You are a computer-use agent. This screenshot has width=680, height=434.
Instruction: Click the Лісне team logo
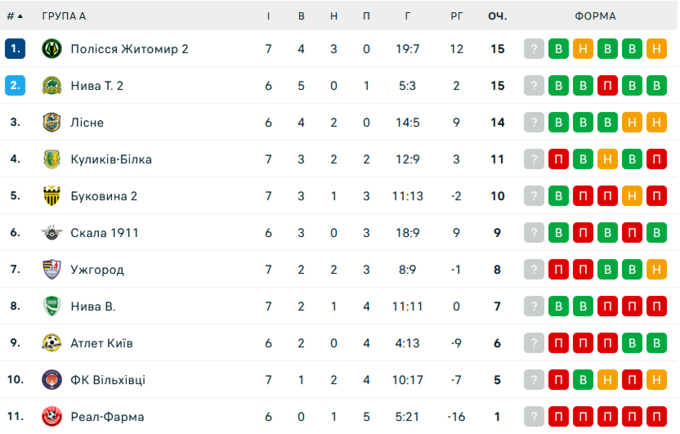pos(52,123)
